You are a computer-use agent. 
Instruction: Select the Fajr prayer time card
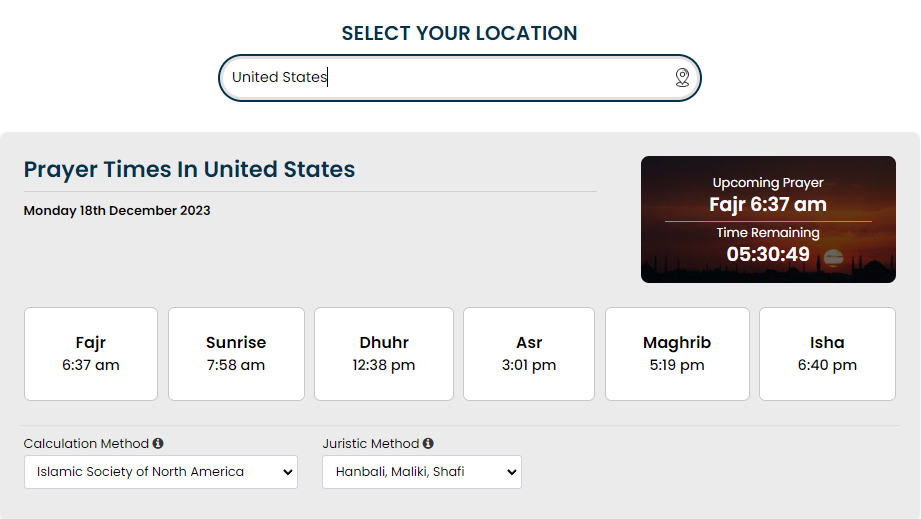pos(91,354)
